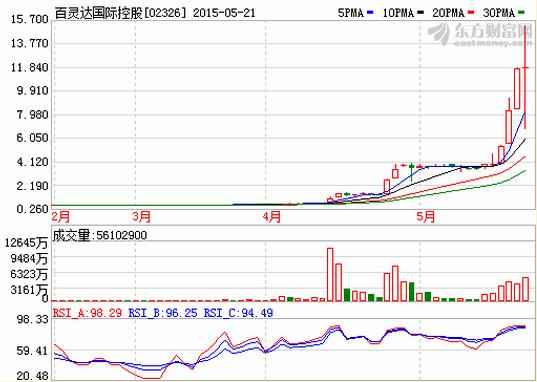
Task: Click the 4.120 price axis label
Action: [x=33, y=162]
